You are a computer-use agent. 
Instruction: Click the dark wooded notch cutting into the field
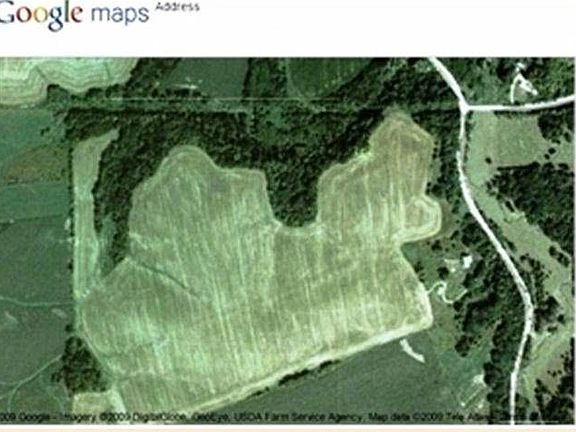(x=294, y=198)
